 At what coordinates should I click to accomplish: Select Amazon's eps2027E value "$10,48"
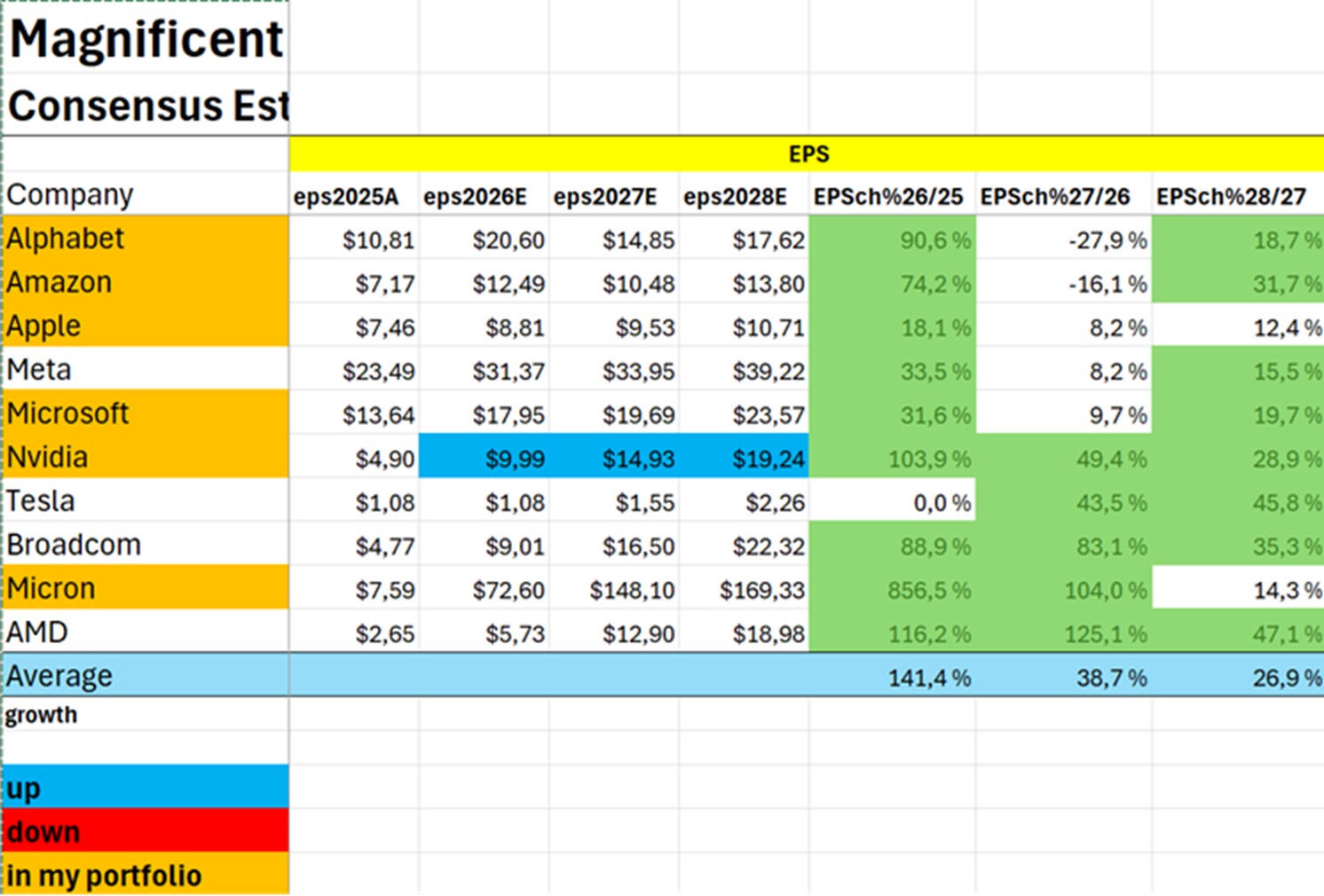point(614,282)
